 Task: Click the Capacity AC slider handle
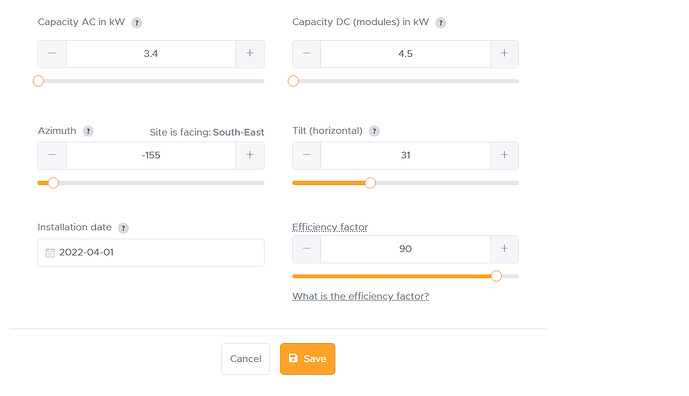tap(38, 81)
